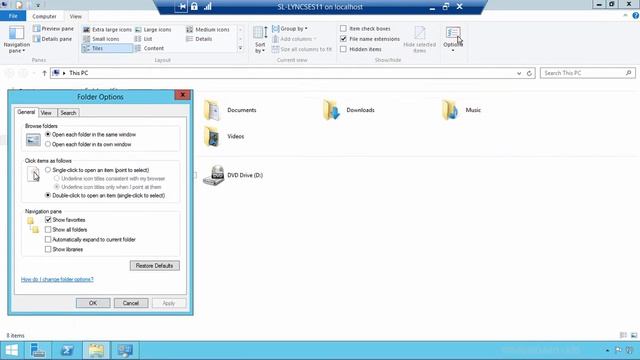Viewport: 640px width, 360px height.
Task: Enable Hidden items checkbox
Action: (x=343, y=49)
